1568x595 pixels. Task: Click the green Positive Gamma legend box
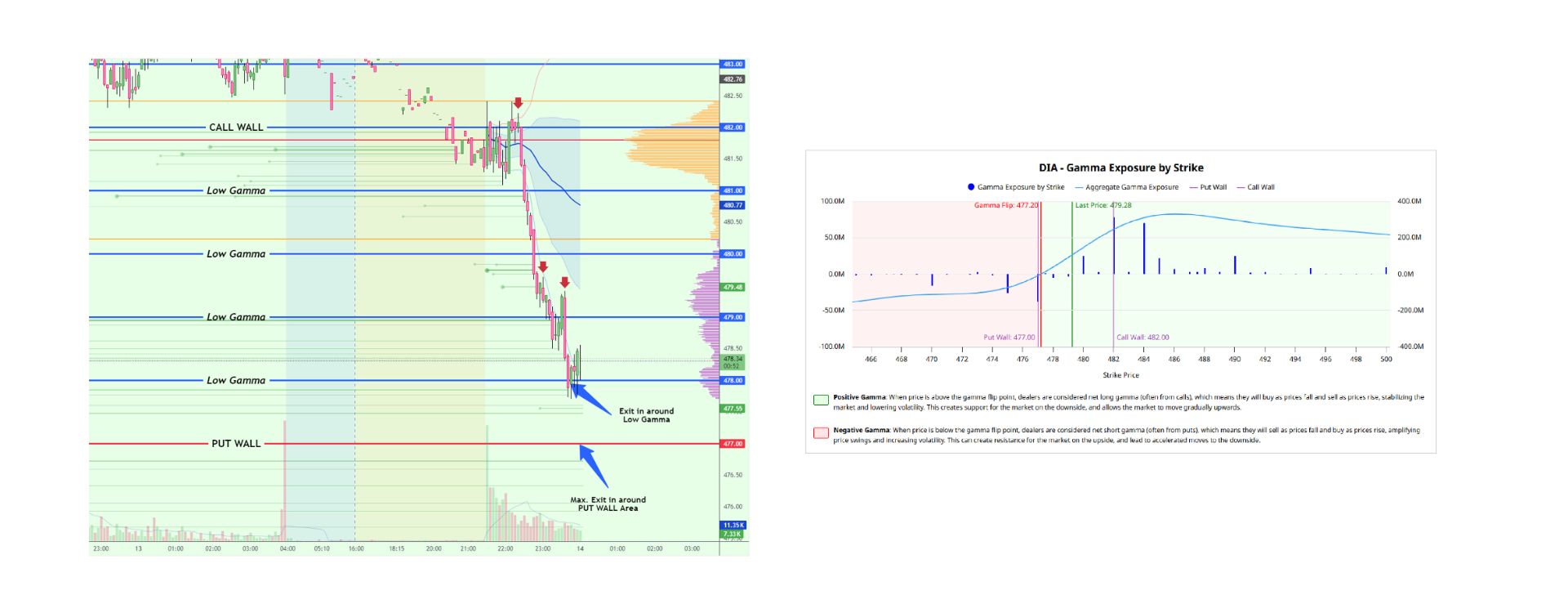(821, 400)
